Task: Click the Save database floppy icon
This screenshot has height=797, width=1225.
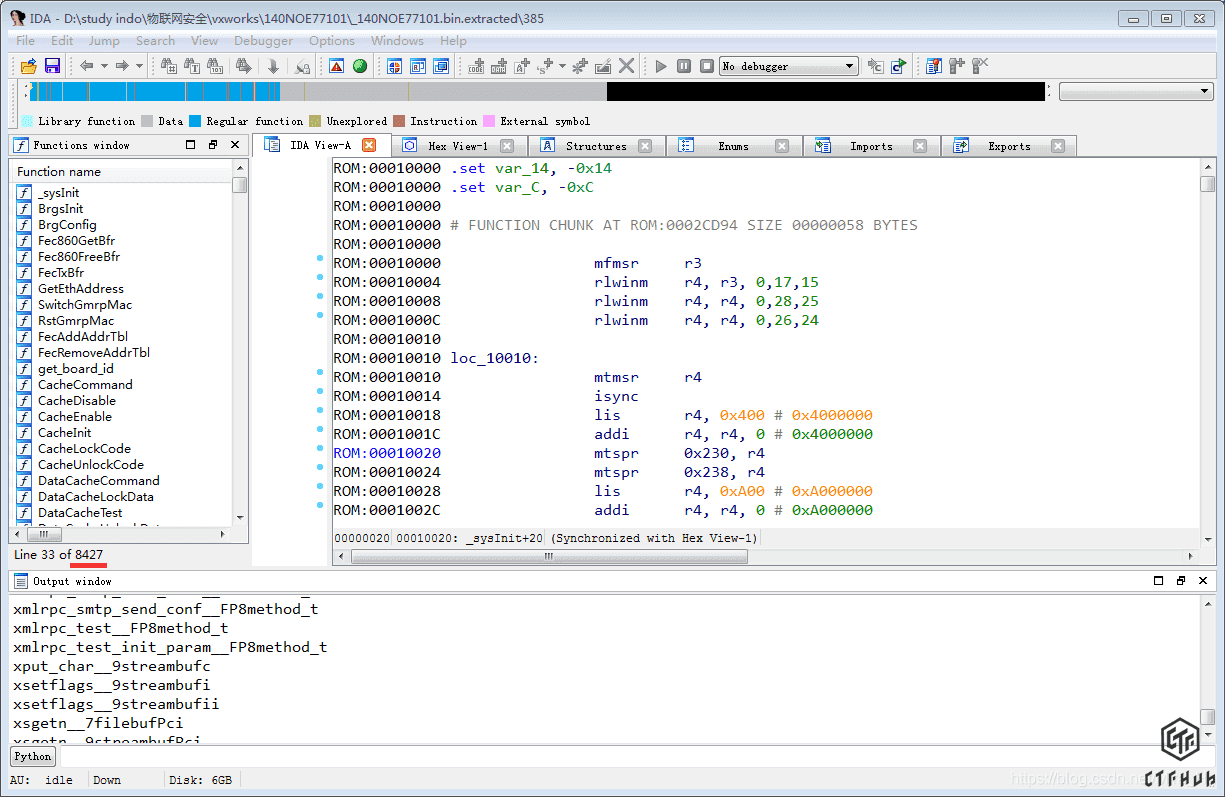Action: pos(52,66)
